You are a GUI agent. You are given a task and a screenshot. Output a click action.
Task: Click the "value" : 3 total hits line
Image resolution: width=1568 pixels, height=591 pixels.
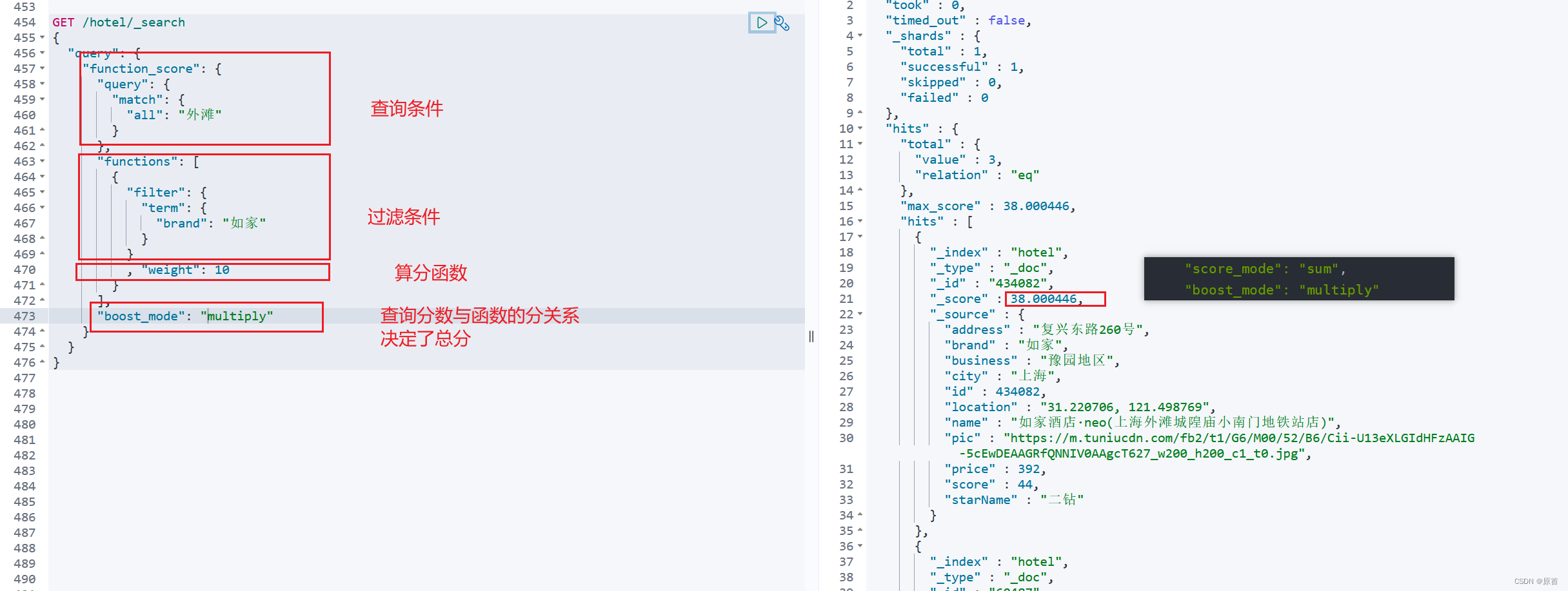click(958, 160)
